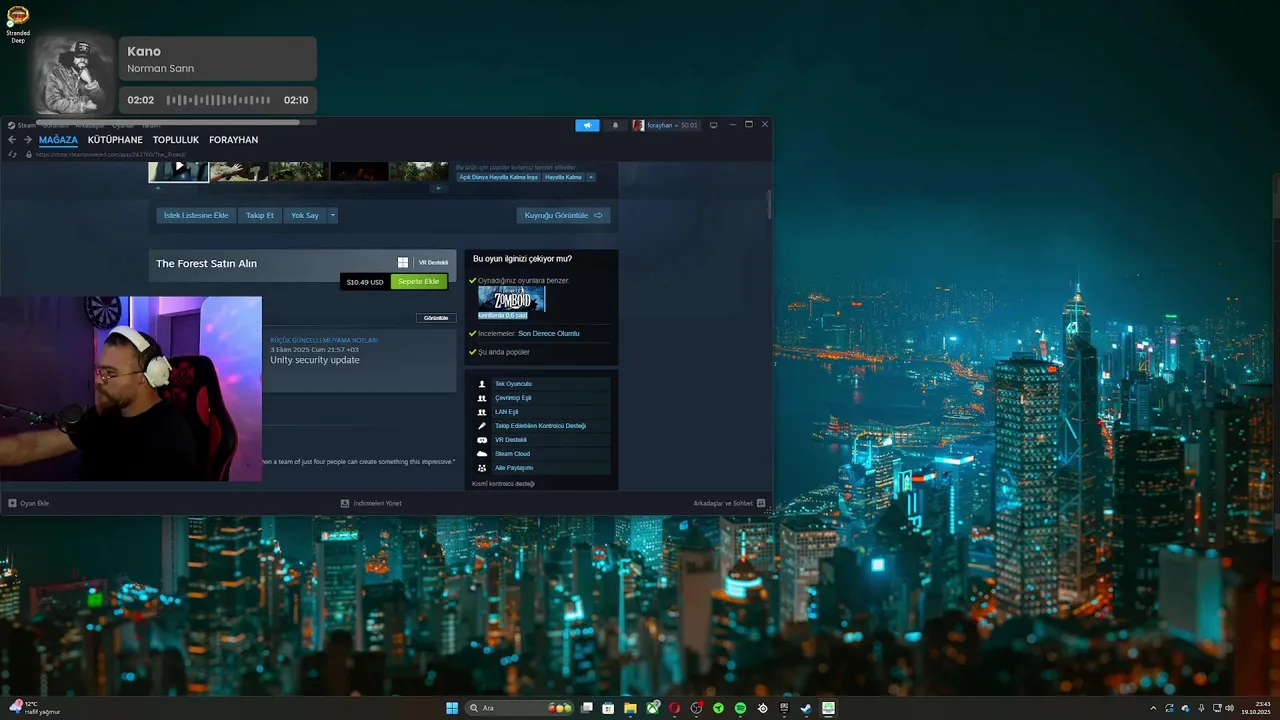Open the Steam Cloud feature link

pos(512,454)
